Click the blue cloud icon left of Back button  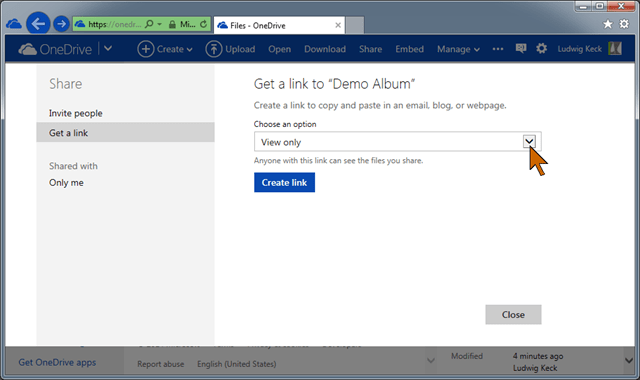coord(14,24)
